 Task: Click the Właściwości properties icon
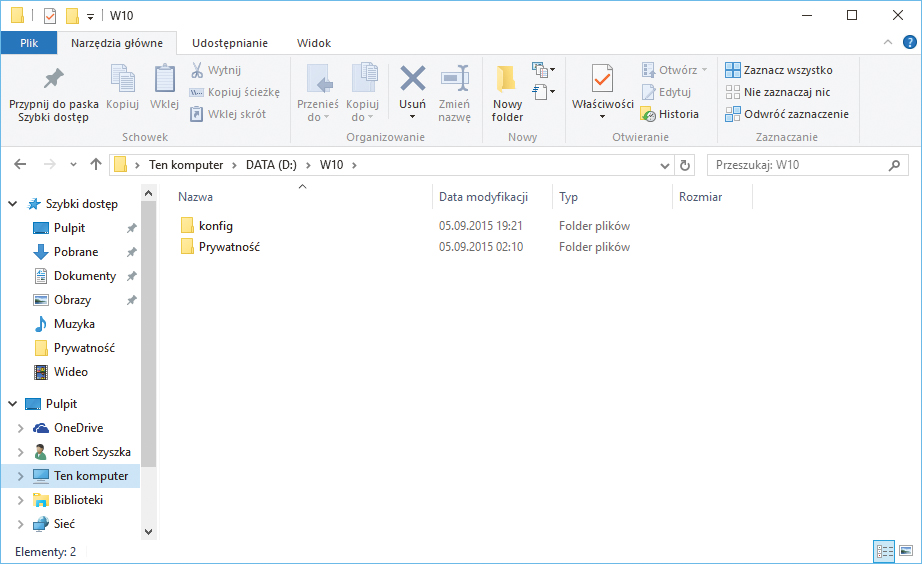[x=602, y=79]
